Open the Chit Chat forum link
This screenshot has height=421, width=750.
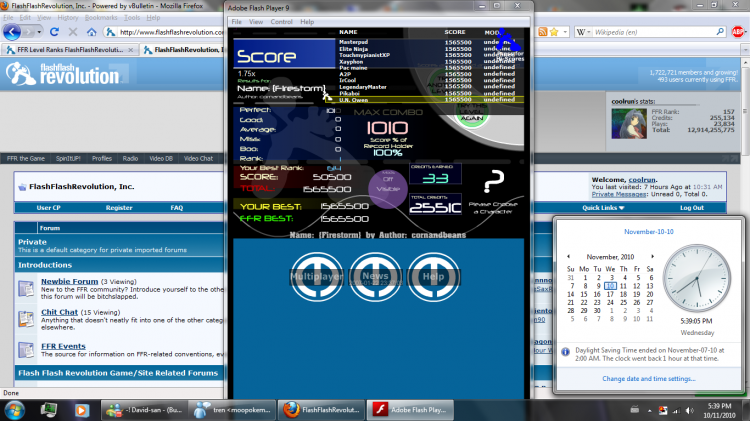coord(59,312)
